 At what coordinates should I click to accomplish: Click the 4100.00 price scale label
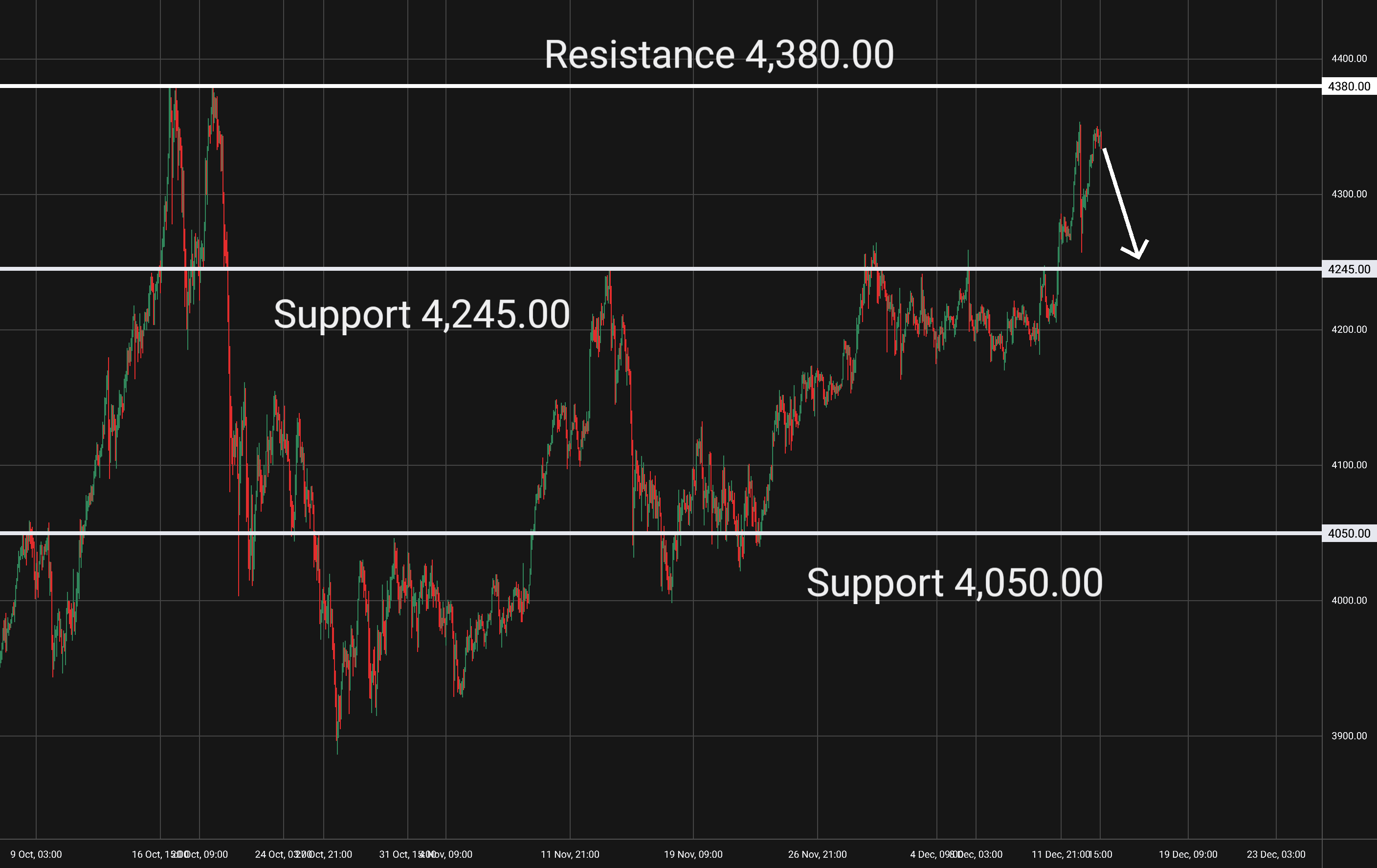coord(1349,465)
